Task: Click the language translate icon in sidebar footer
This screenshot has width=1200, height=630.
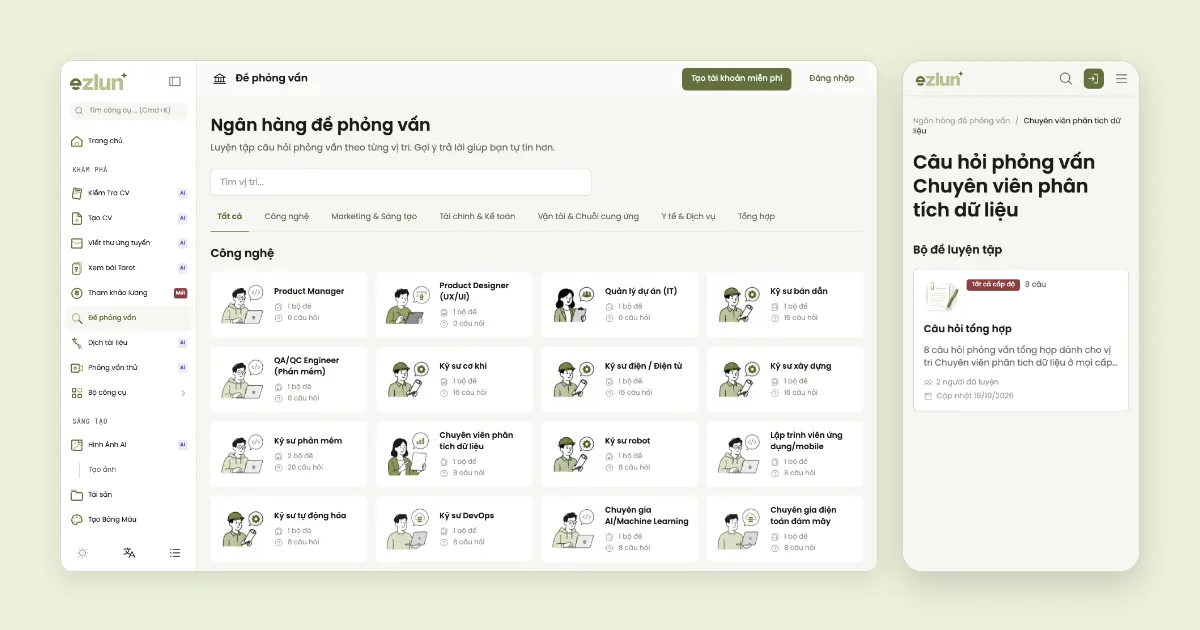Action: point(129,553)
